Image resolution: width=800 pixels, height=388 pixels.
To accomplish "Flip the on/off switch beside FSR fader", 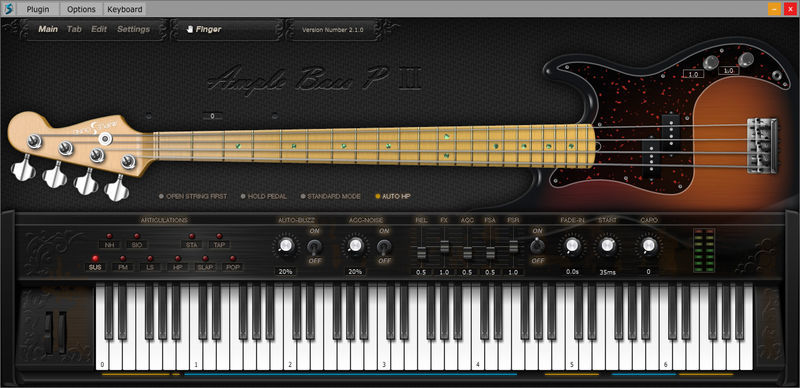I will point(537,246).
